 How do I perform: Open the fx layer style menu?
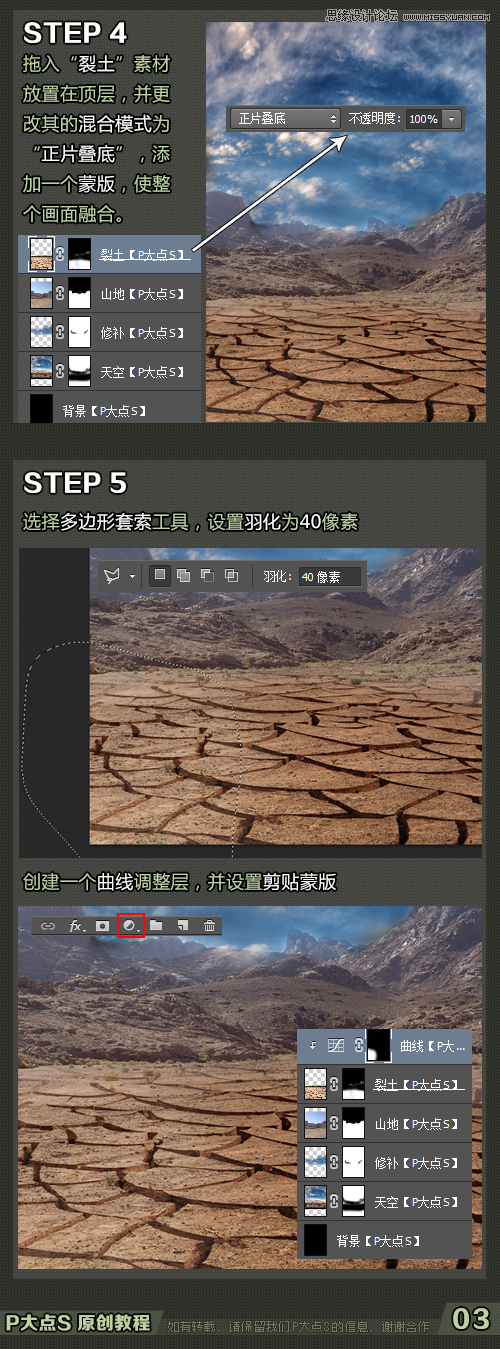click(x=76, y=926)
